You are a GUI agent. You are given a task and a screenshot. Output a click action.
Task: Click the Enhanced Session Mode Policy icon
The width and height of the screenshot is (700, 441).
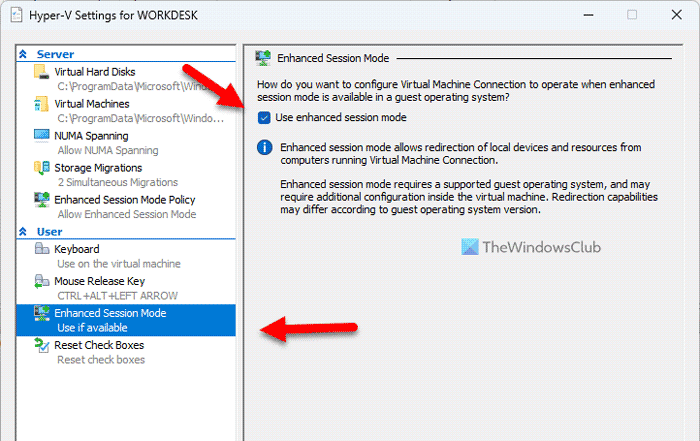click(x=42, y=200)
